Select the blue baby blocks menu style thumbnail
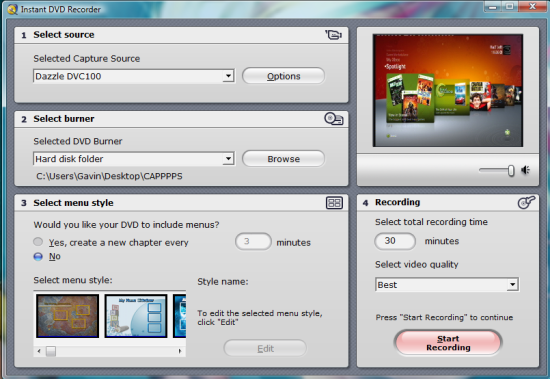Screen dimensions: 550x379 (136, 316)
